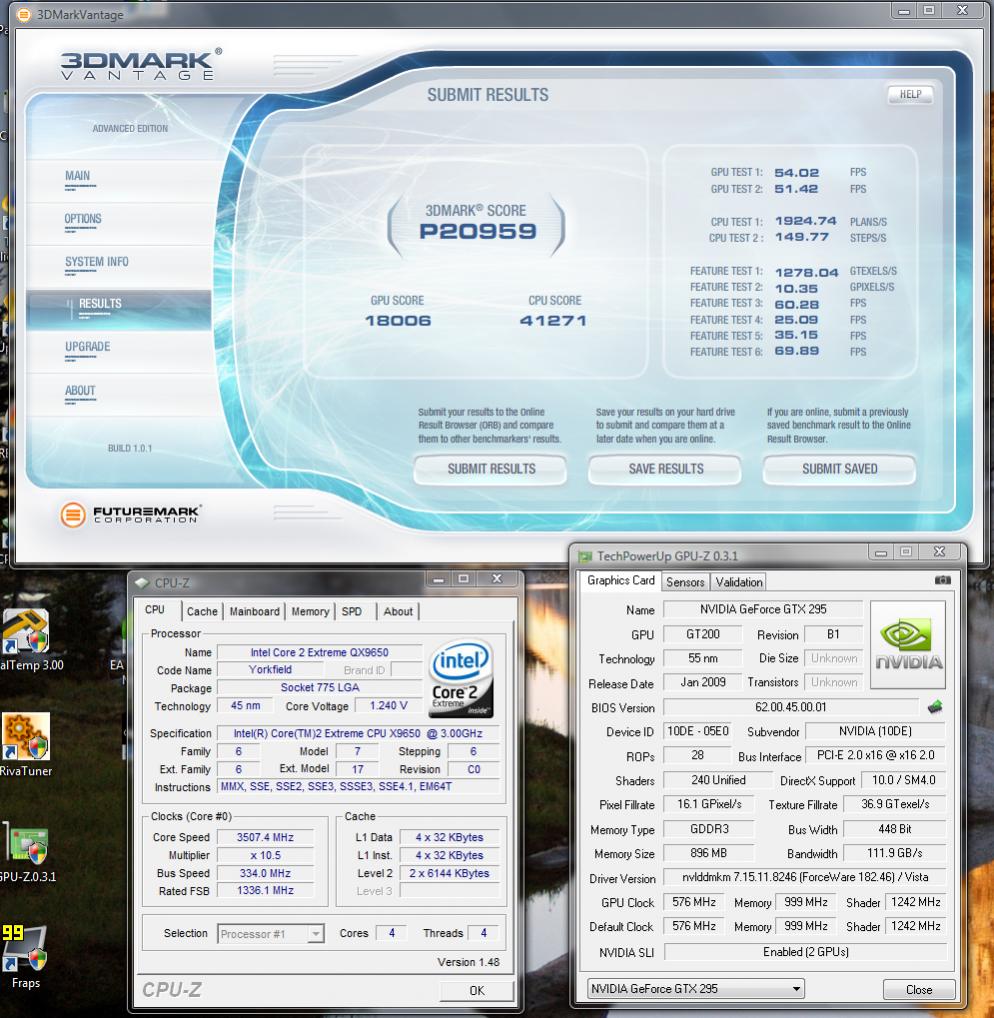
Task: Click the Instructions list MMX, SSE, SSE2
Action: point(358,786)
